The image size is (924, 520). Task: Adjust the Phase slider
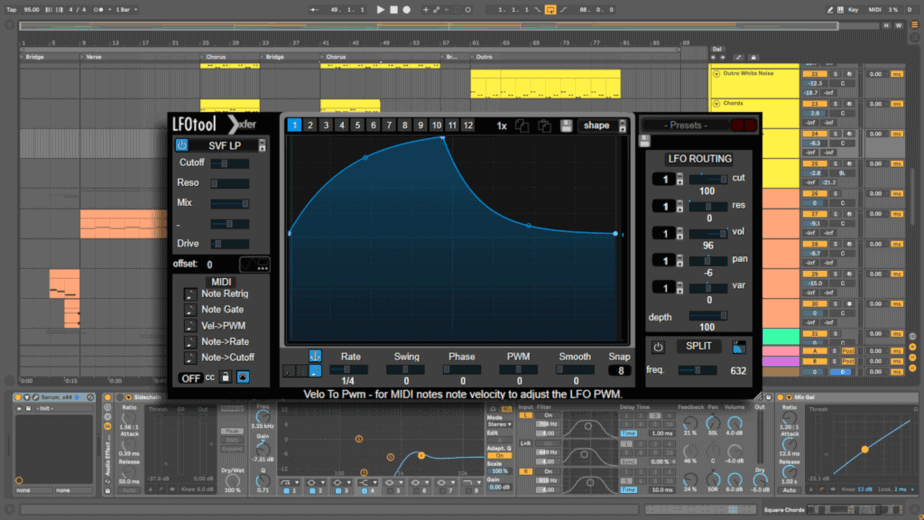(462, 370)
